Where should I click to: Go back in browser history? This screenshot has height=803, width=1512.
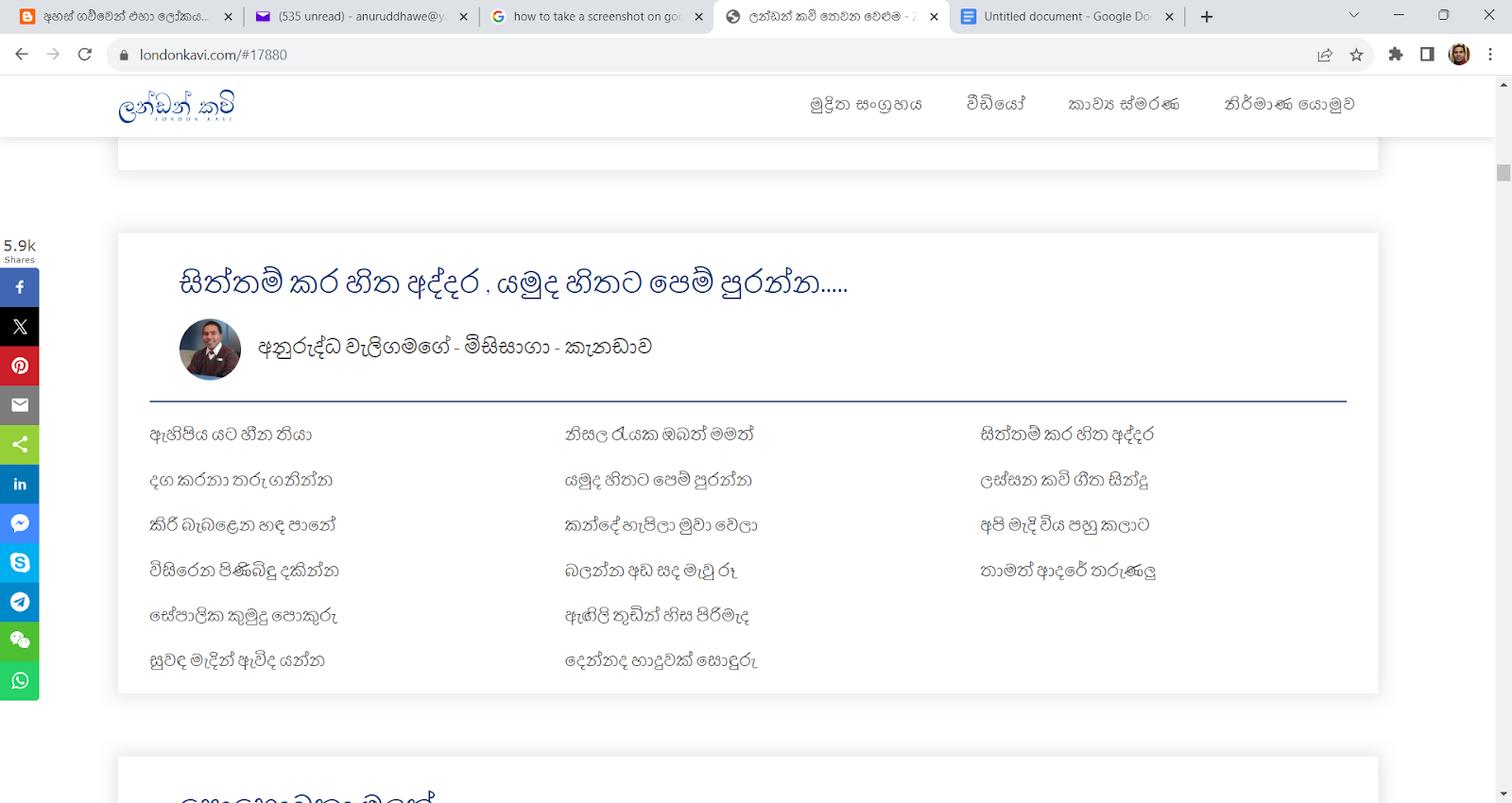[22, 55]
